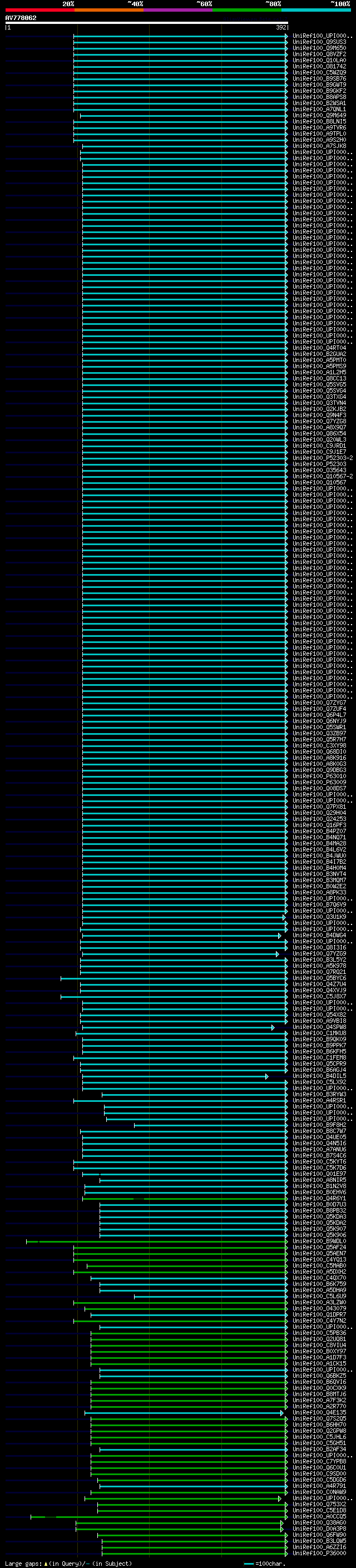This screenshot has width=356, height=1568.
Task: Open hit UniRef100_Q7RQ21
Action: (x=319, y=972)
